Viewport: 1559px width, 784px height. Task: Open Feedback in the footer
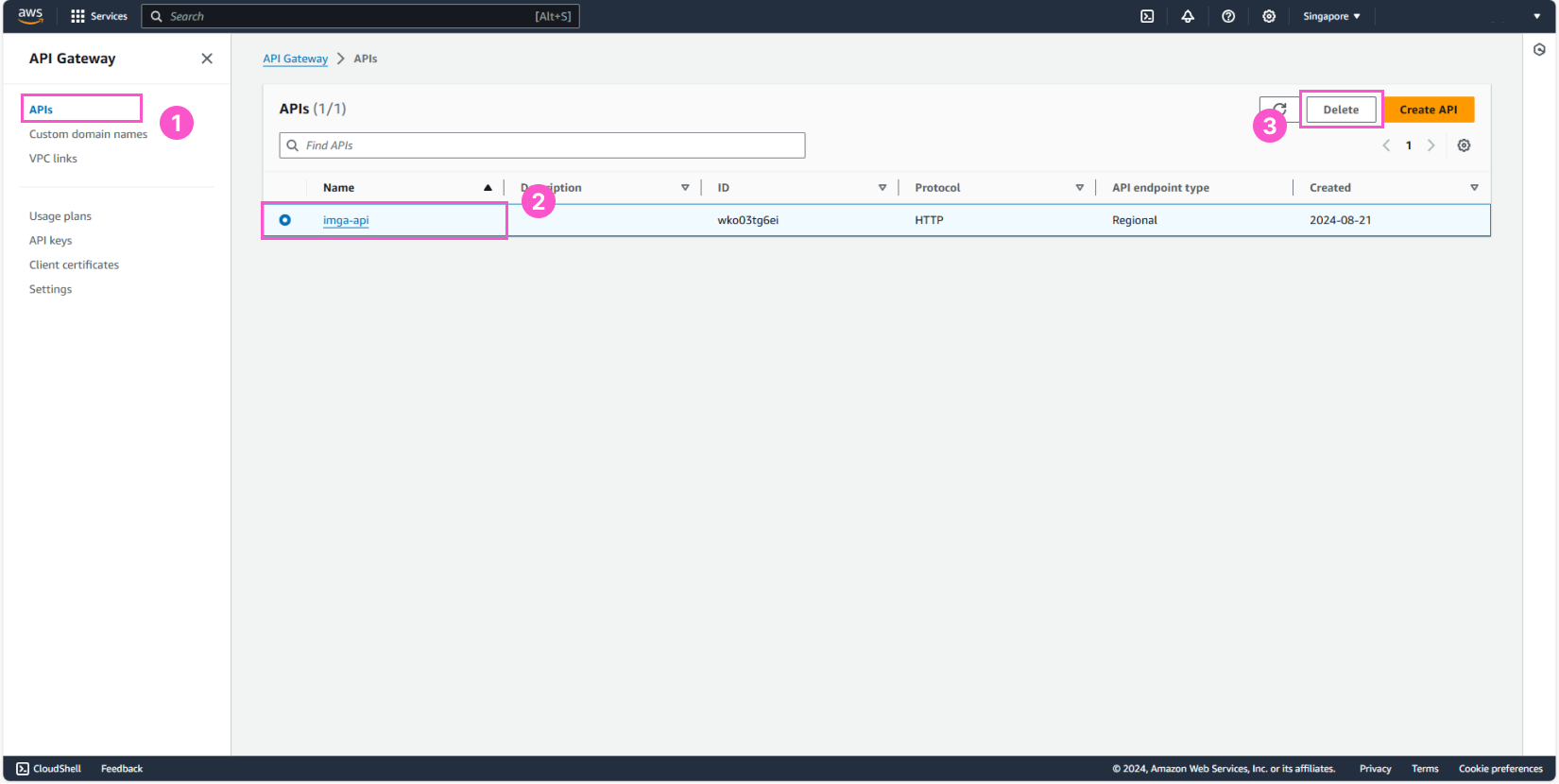point(122,769)
